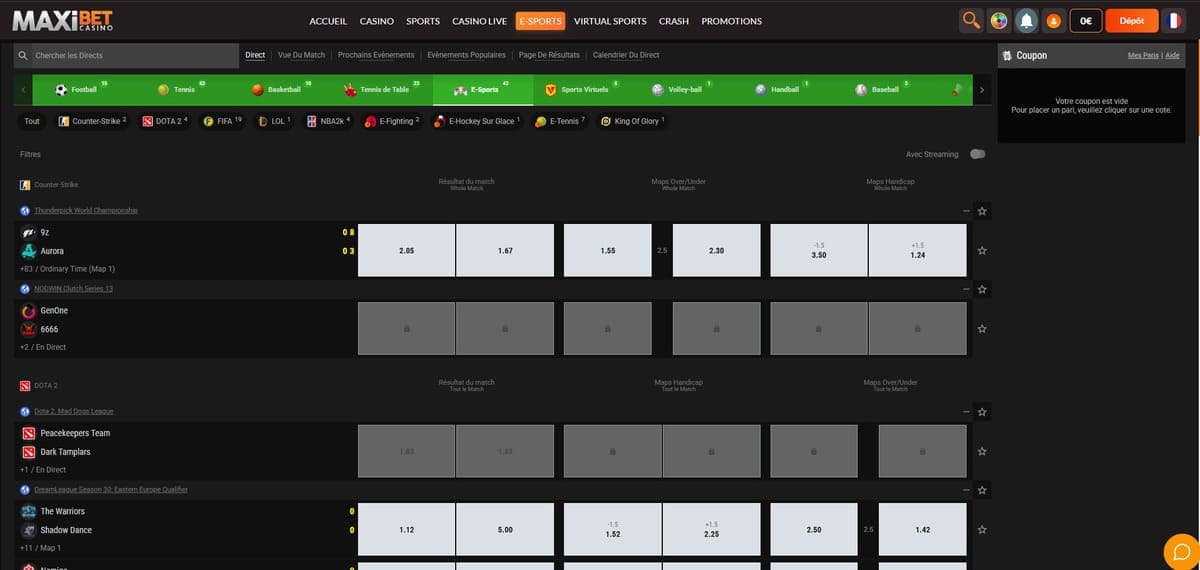
Task: Collapse Thunderpick World Championship league
Action: 966,211
